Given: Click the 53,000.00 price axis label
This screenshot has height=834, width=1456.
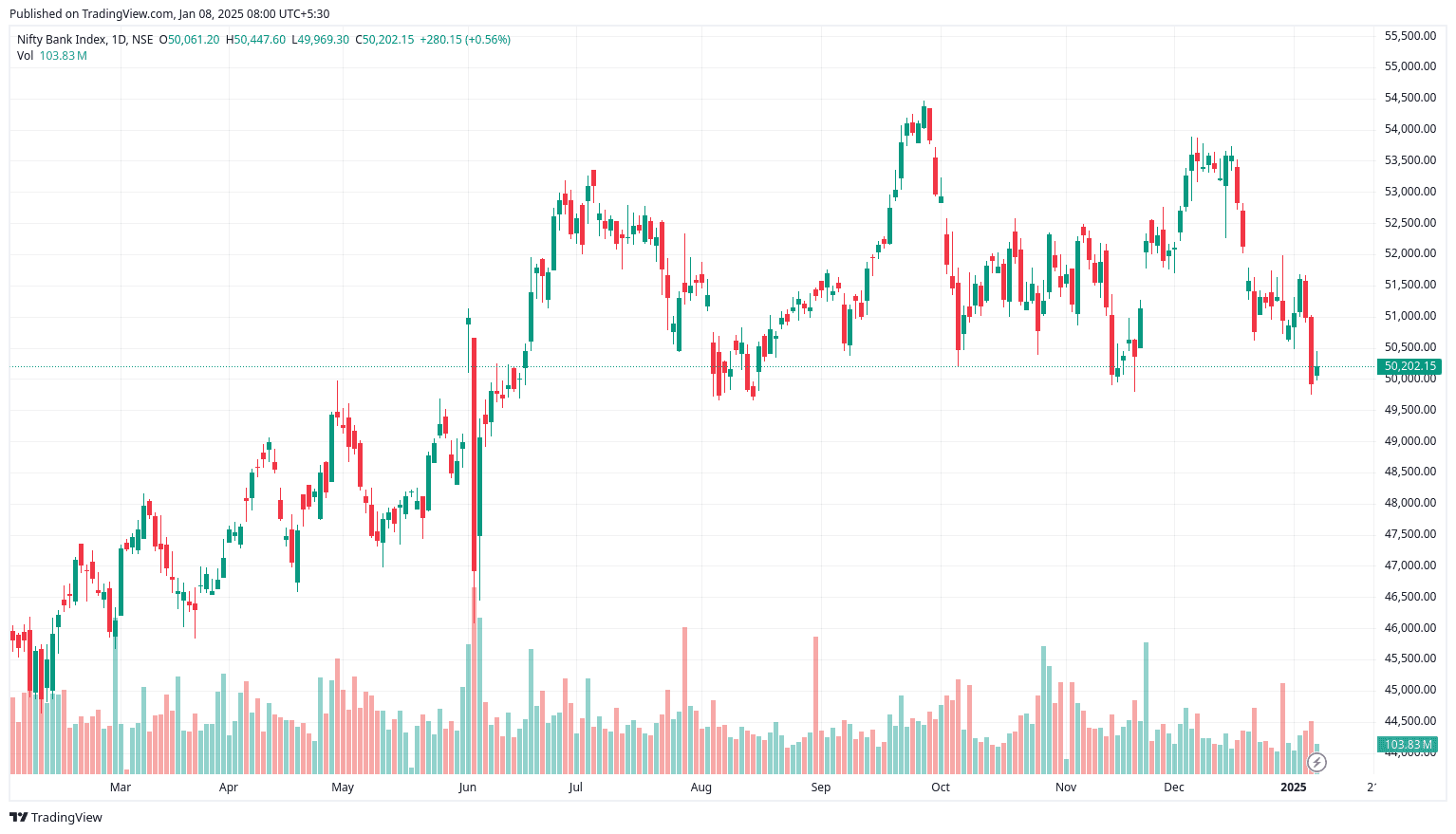Looking at the screenshot, I should pos(1410,192).
